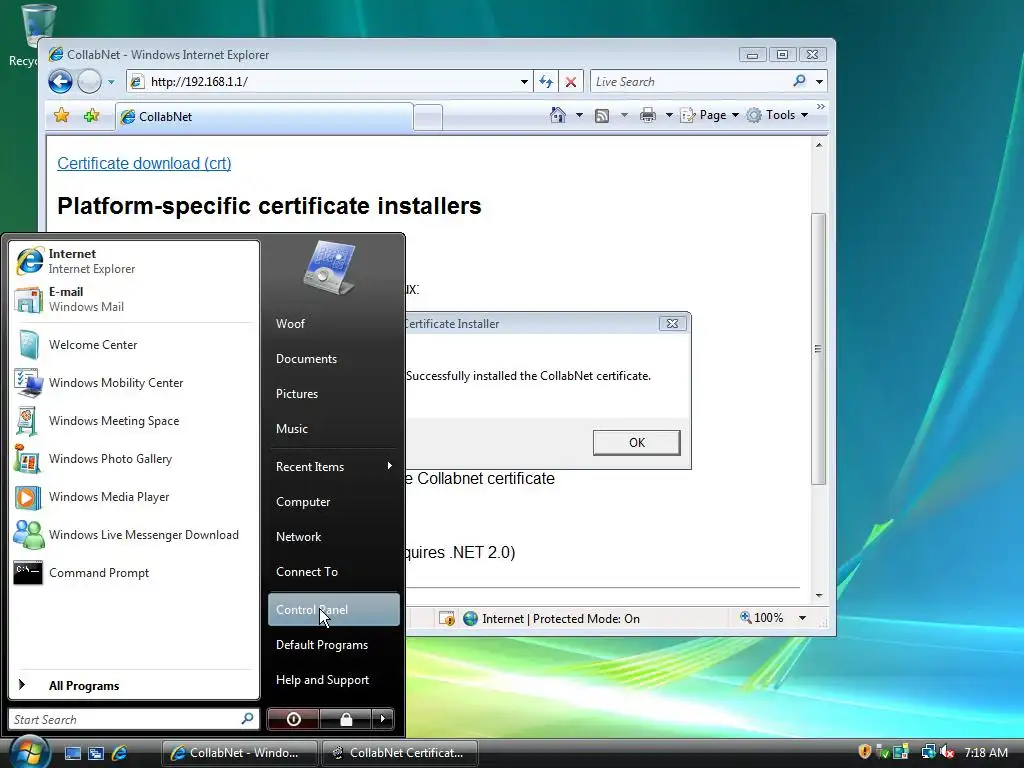Expand the address bar URL history dropdown

click(524, 82)
